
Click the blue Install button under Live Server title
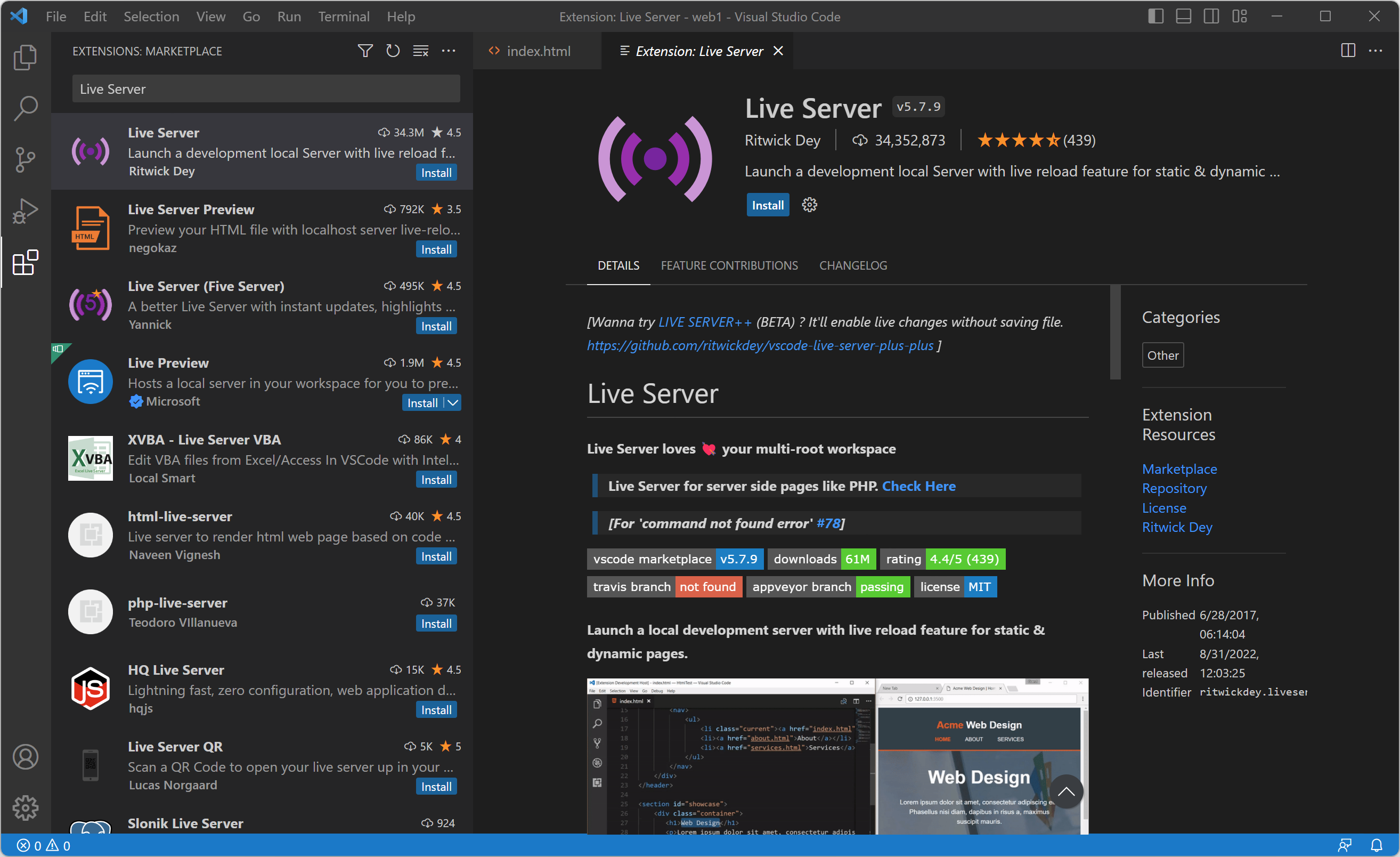point(767,205)
